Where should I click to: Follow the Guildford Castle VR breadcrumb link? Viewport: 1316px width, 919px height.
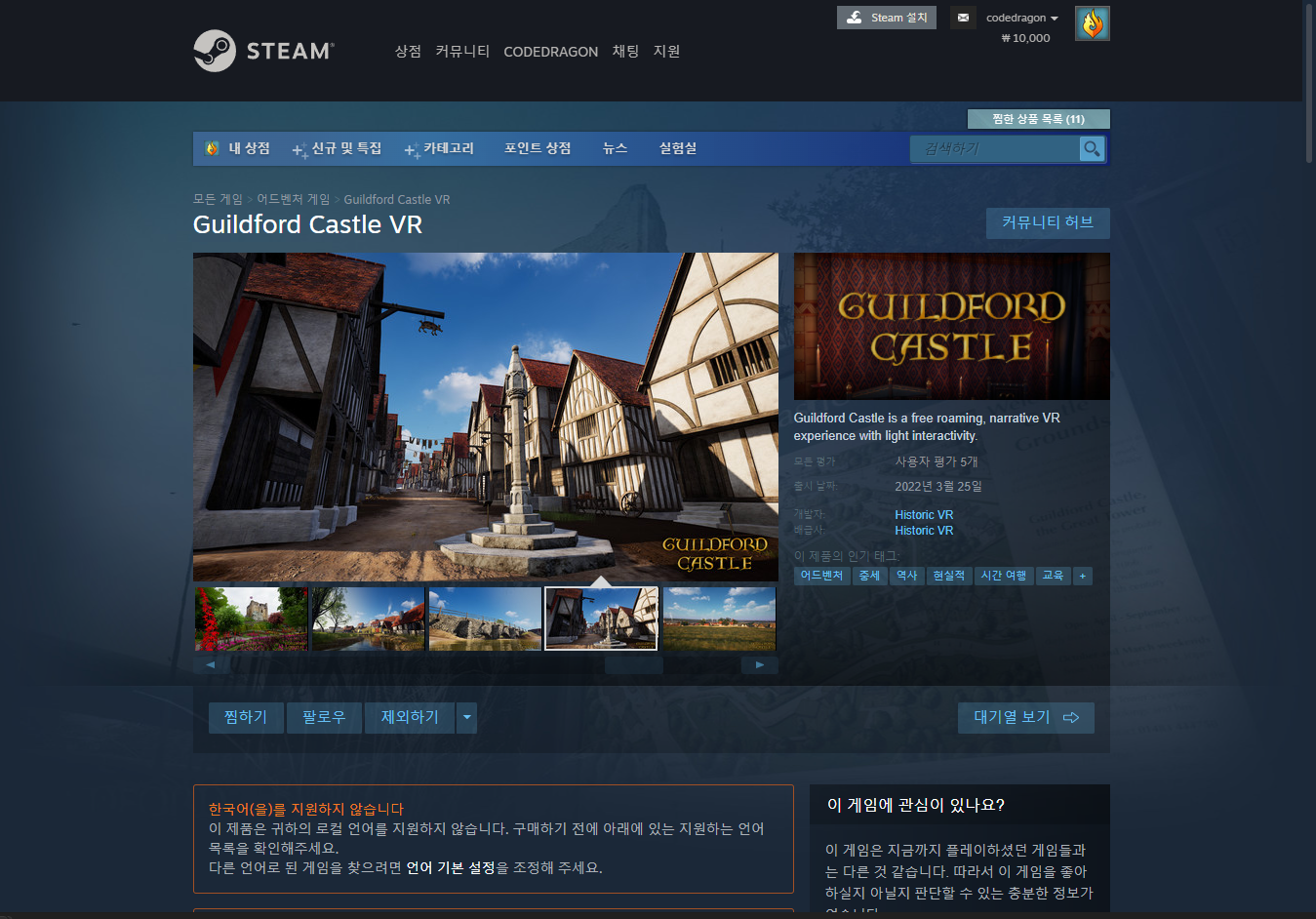click(397, 199)
